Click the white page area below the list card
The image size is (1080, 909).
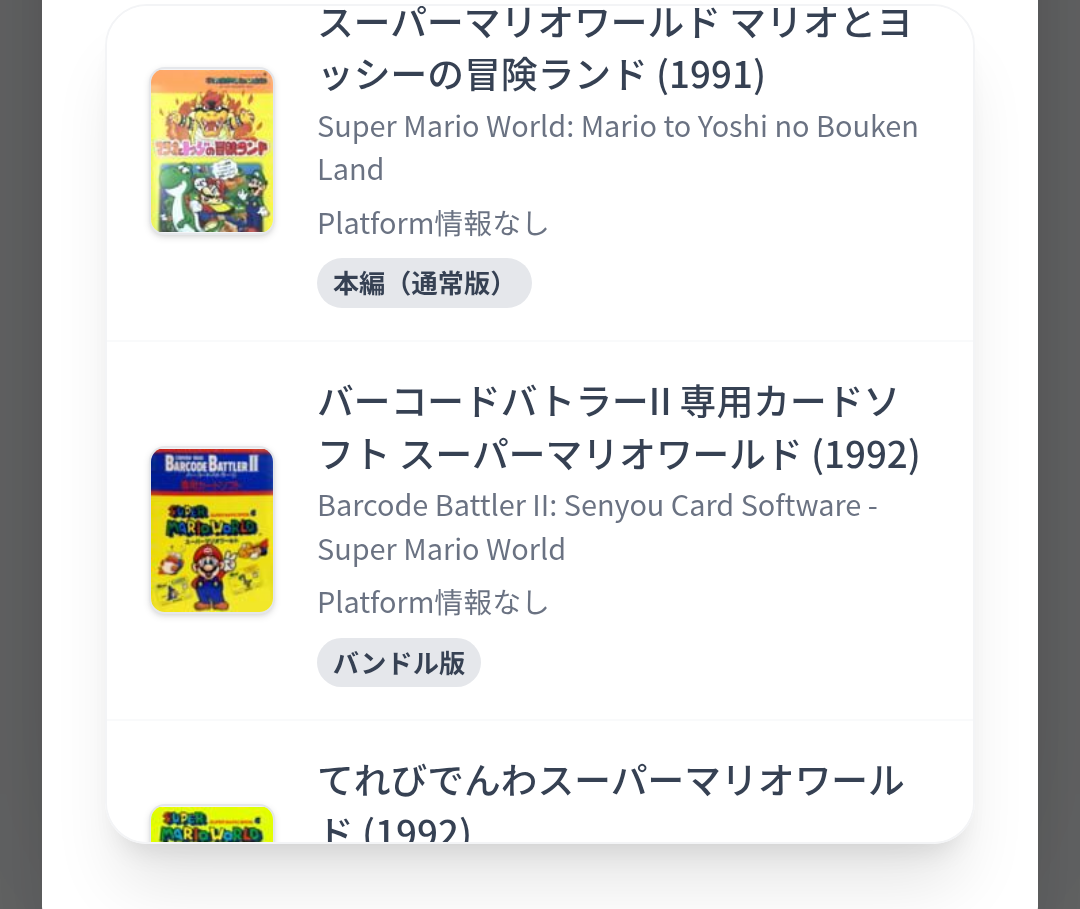(540, 878)
